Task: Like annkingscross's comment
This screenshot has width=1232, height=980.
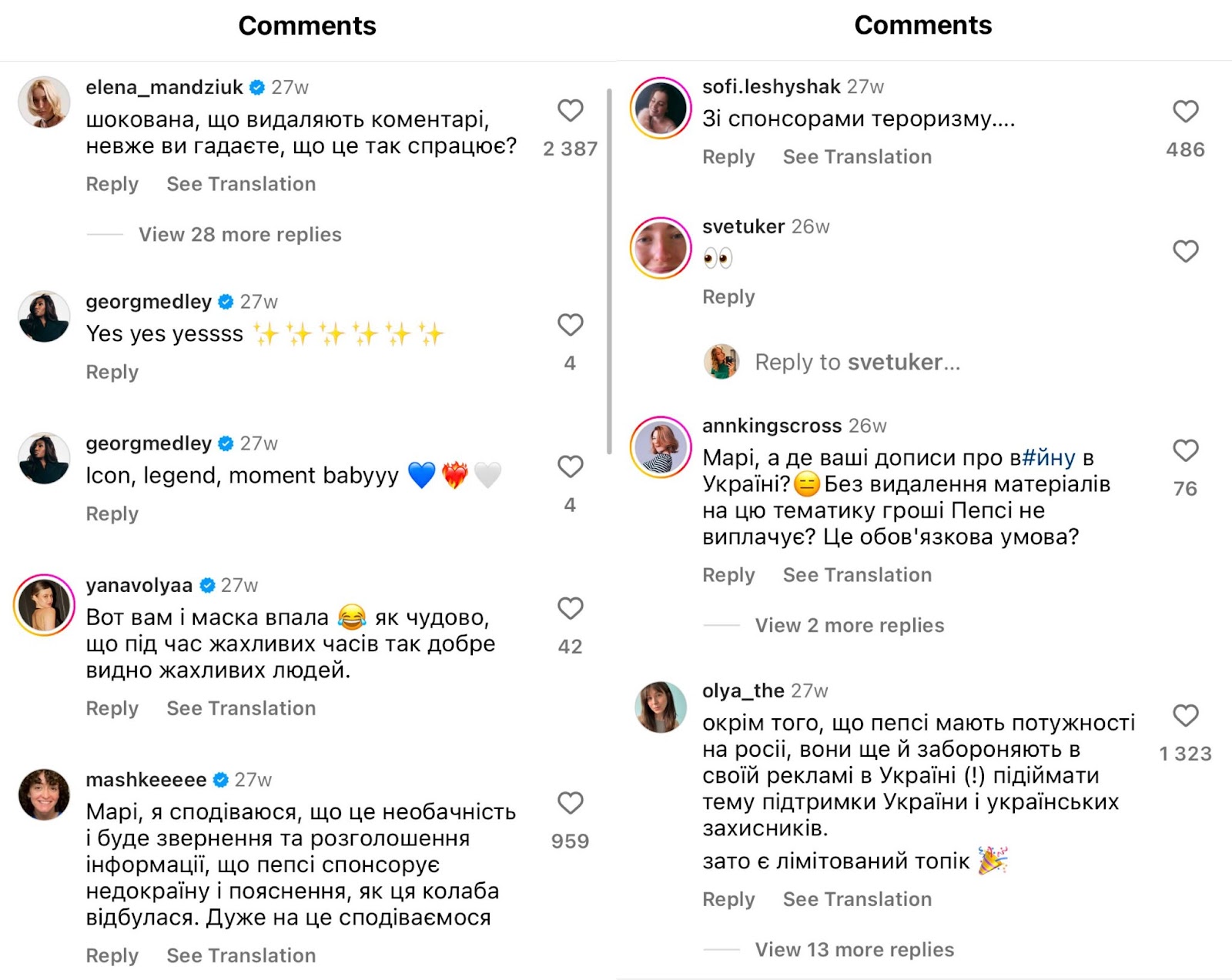Action: tap(1185, 450)
